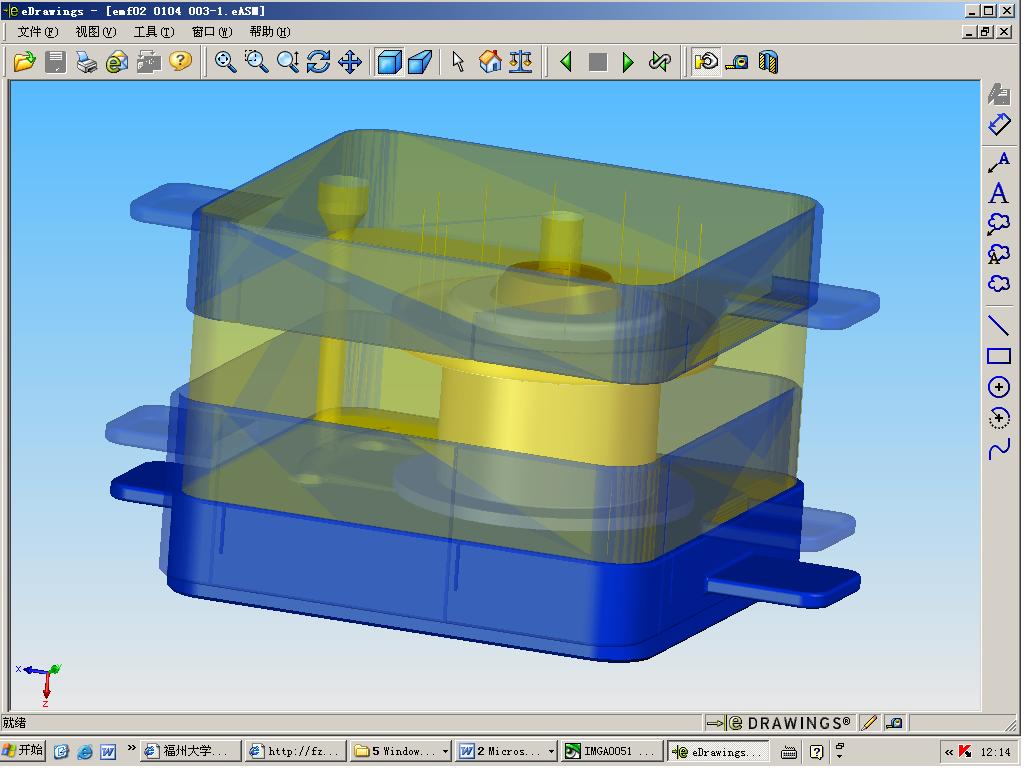Open the 工具(T) menu
This screenshot has height=768, width=1024.
coord(153,32)
